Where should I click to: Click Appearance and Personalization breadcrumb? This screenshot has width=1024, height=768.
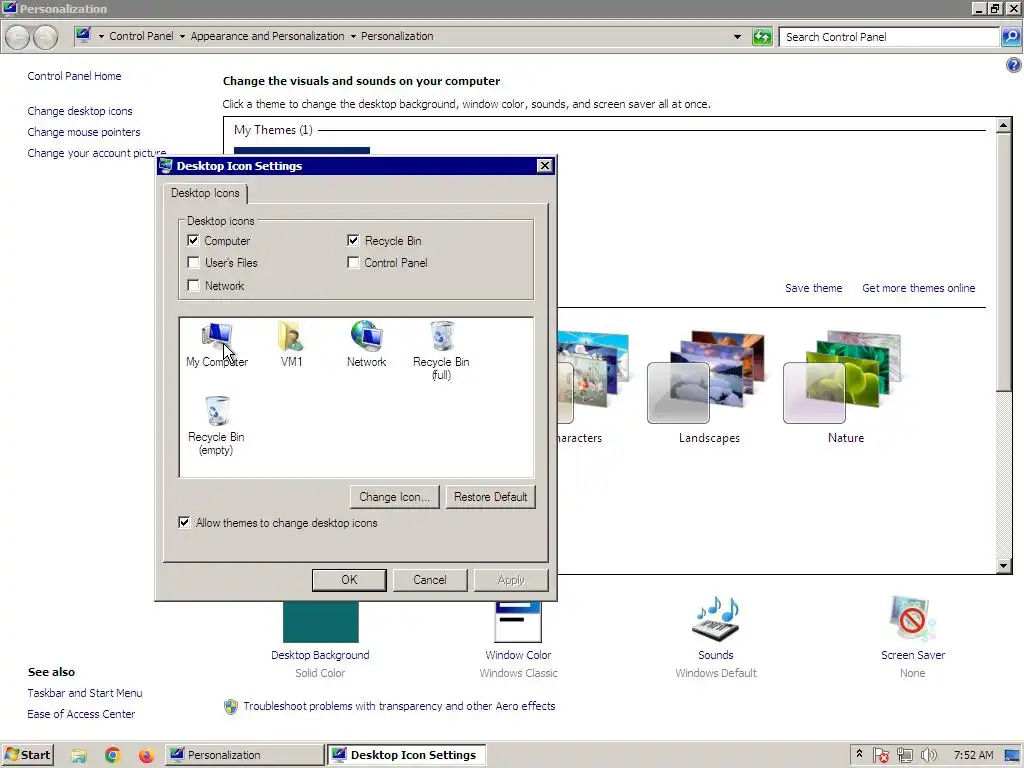click(267, 36)
